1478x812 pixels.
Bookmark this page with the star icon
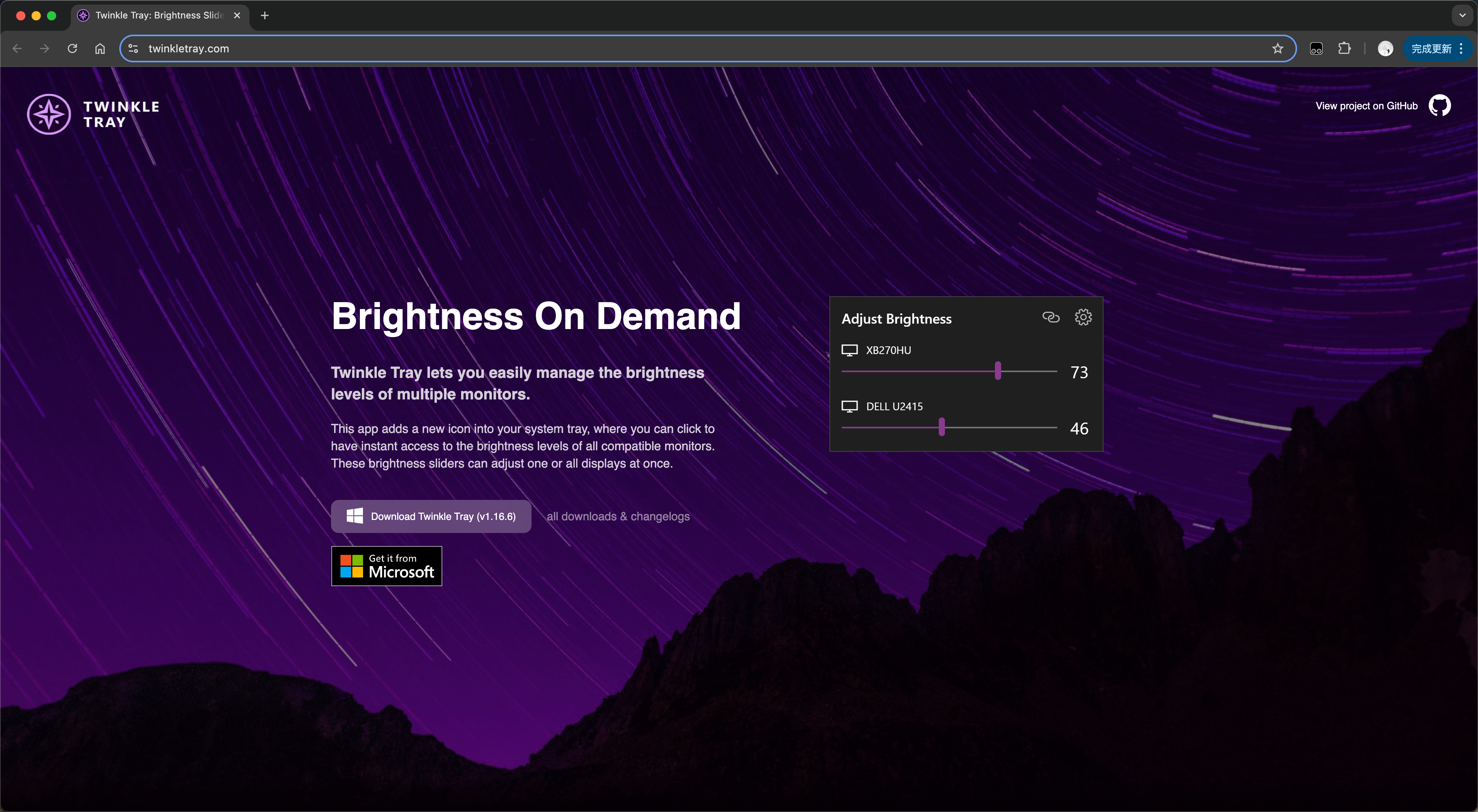click(1277, 49)
